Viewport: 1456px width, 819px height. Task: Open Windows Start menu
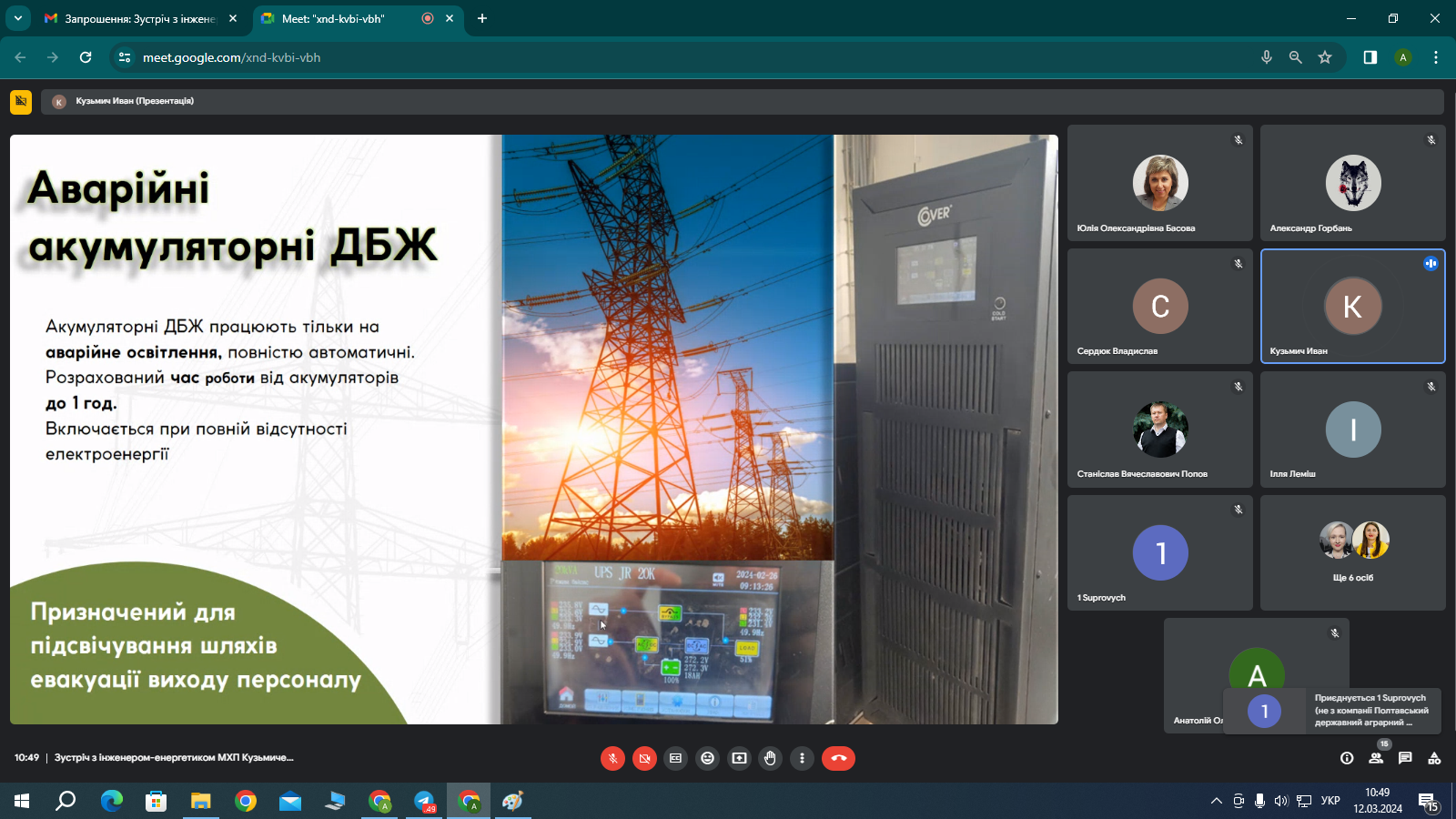point(22,801)
